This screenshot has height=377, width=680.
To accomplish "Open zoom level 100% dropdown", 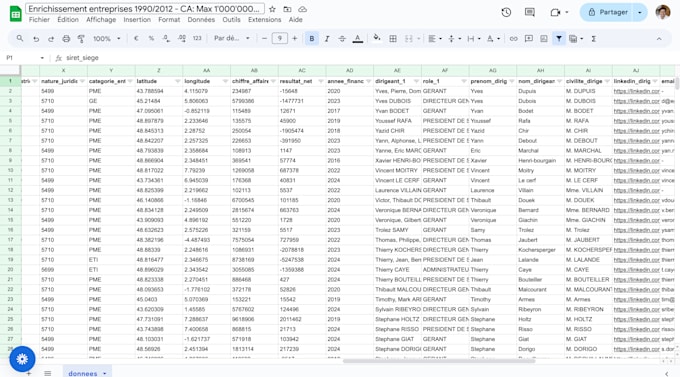I will point(106,39).
